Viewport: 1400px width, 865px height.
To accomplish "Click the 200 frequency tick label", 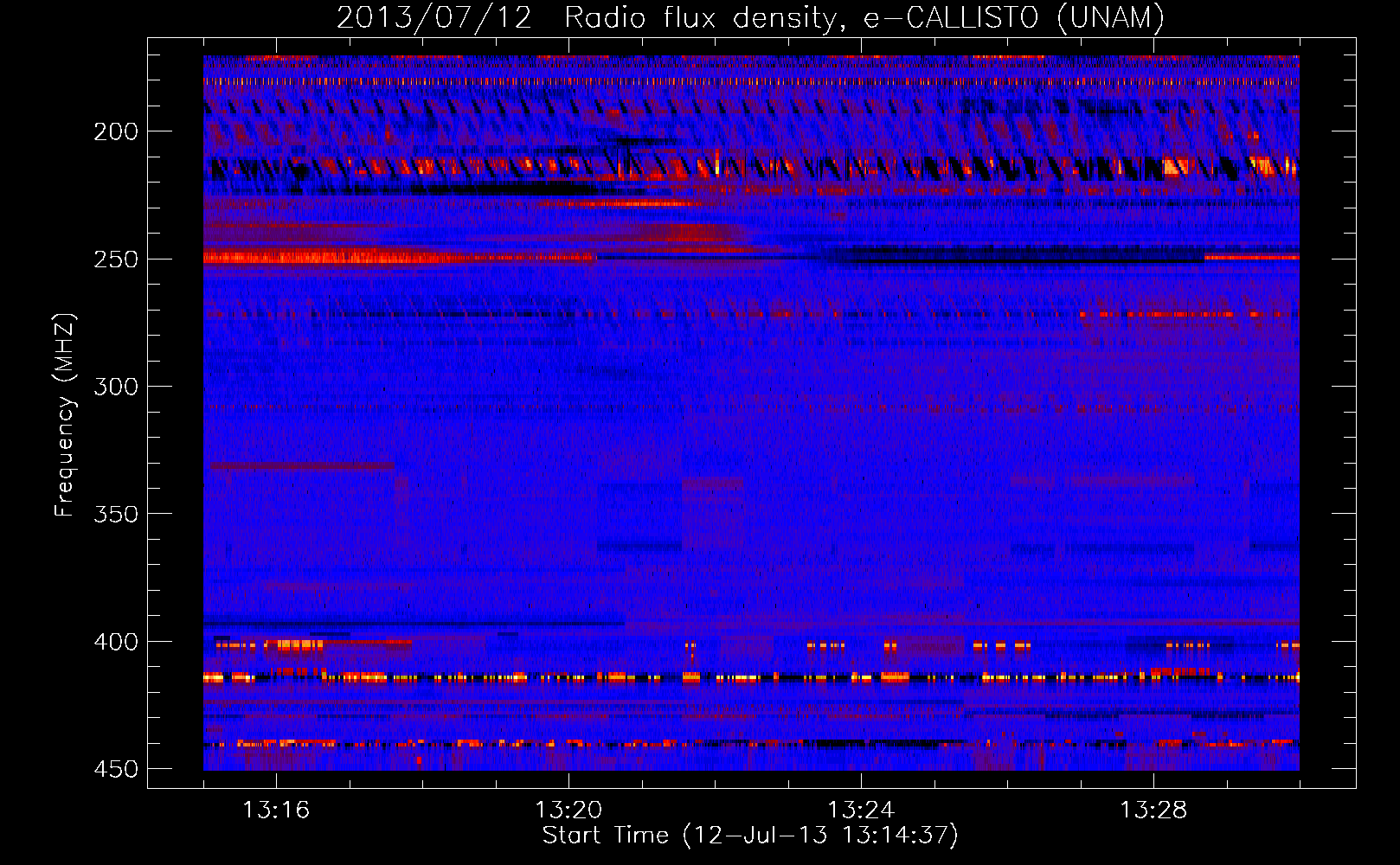I will (x=116, y=131).
